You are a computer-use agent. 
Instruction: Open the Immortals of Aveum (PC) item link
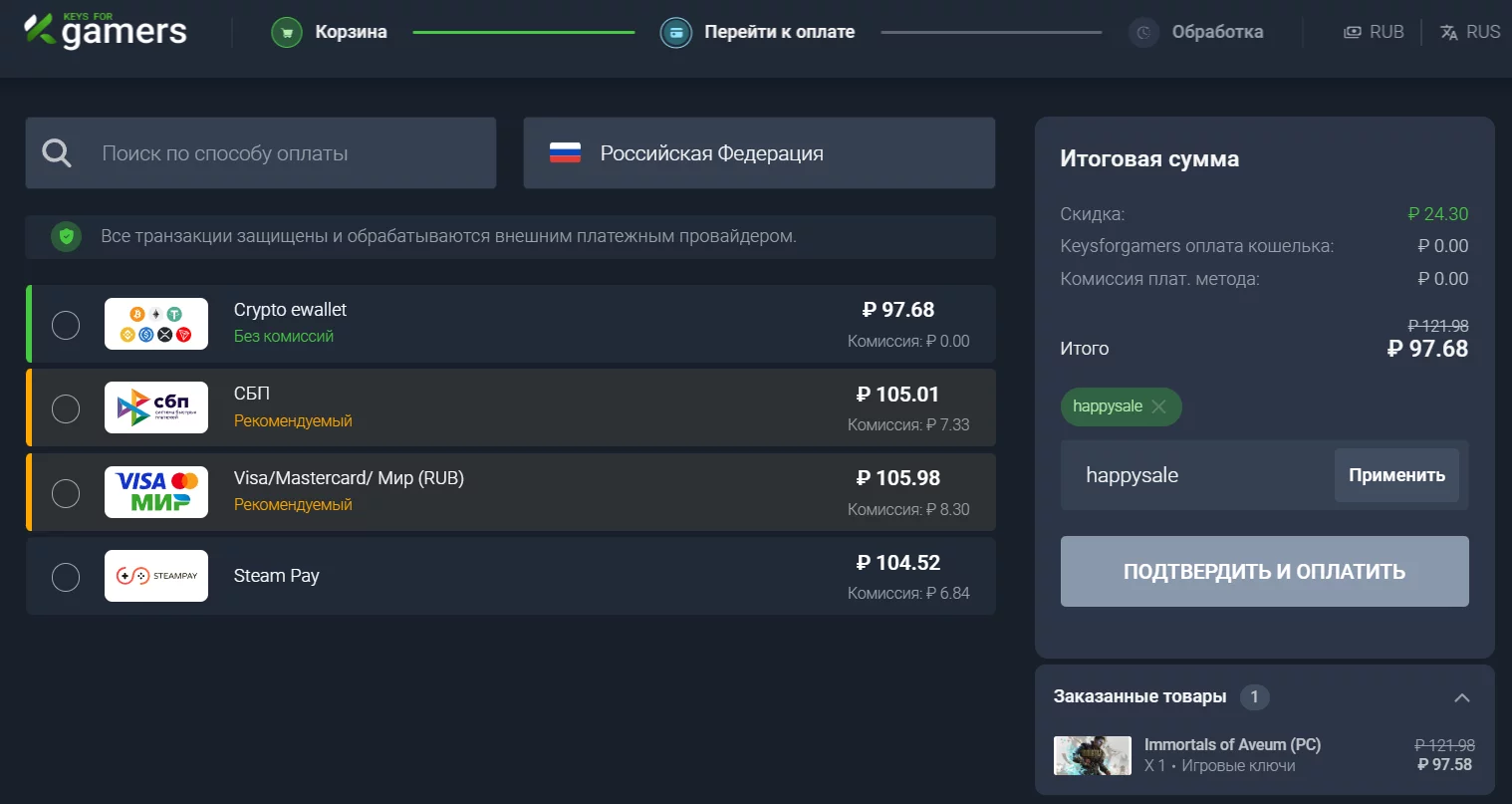click(x=1232, y=744)
